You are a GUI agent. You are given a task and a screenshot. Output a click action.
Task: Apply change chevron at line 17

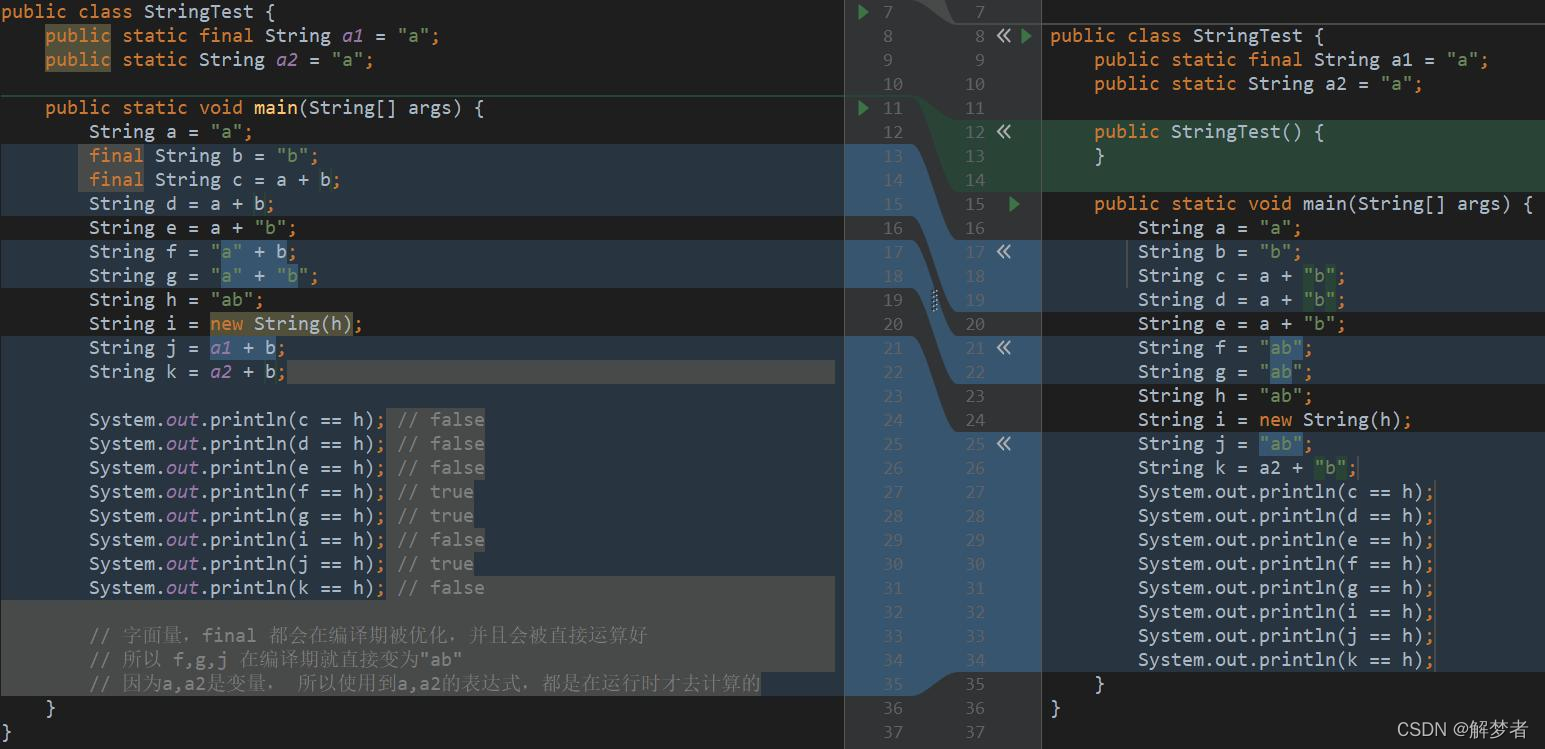(1004, 252)
